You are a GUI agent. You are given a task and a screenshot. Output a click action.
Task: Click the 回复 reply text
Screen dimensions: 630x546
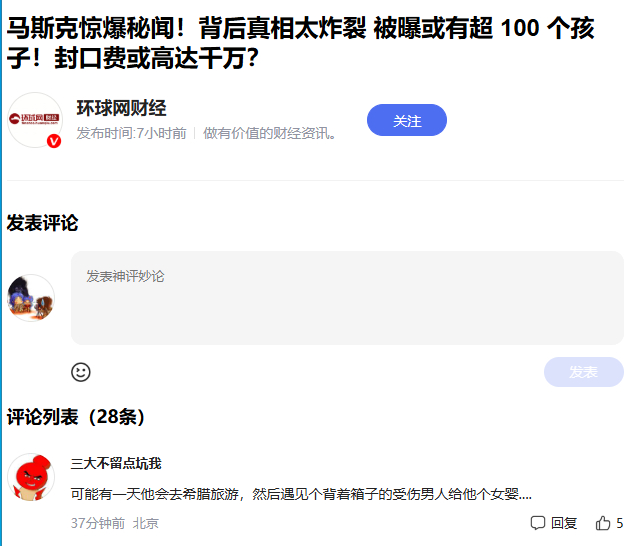[564, 523]
